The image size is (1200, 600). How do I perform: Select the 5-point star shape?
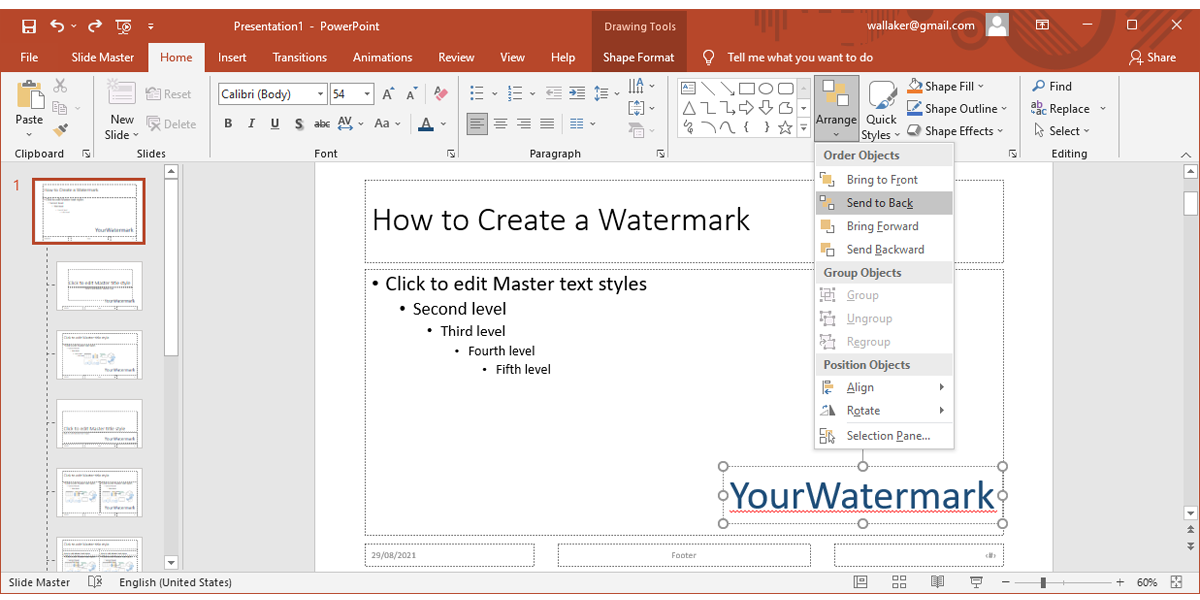[x=785, y=127]
